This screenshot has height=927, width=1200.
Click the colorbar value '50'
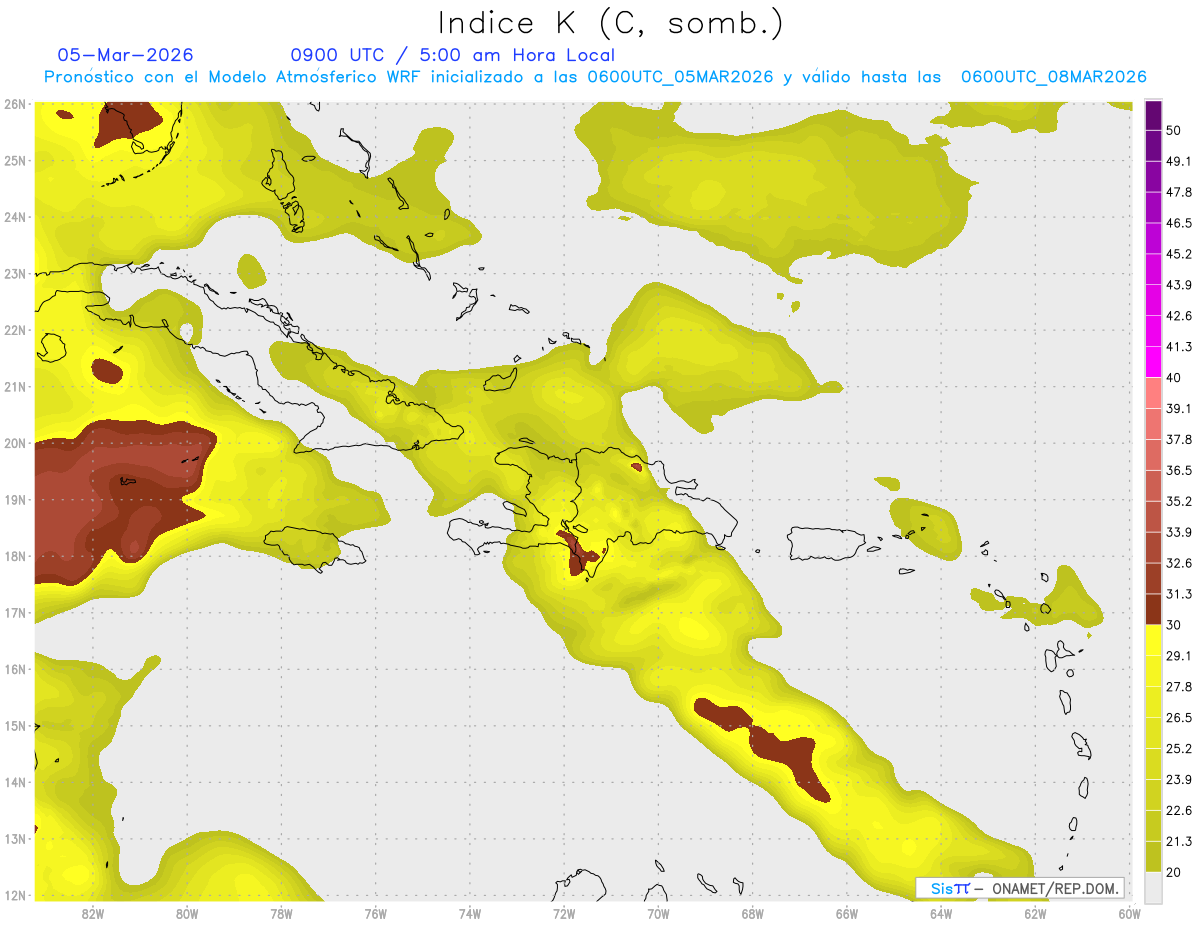pyautogui.click(x=1175, y=130)
